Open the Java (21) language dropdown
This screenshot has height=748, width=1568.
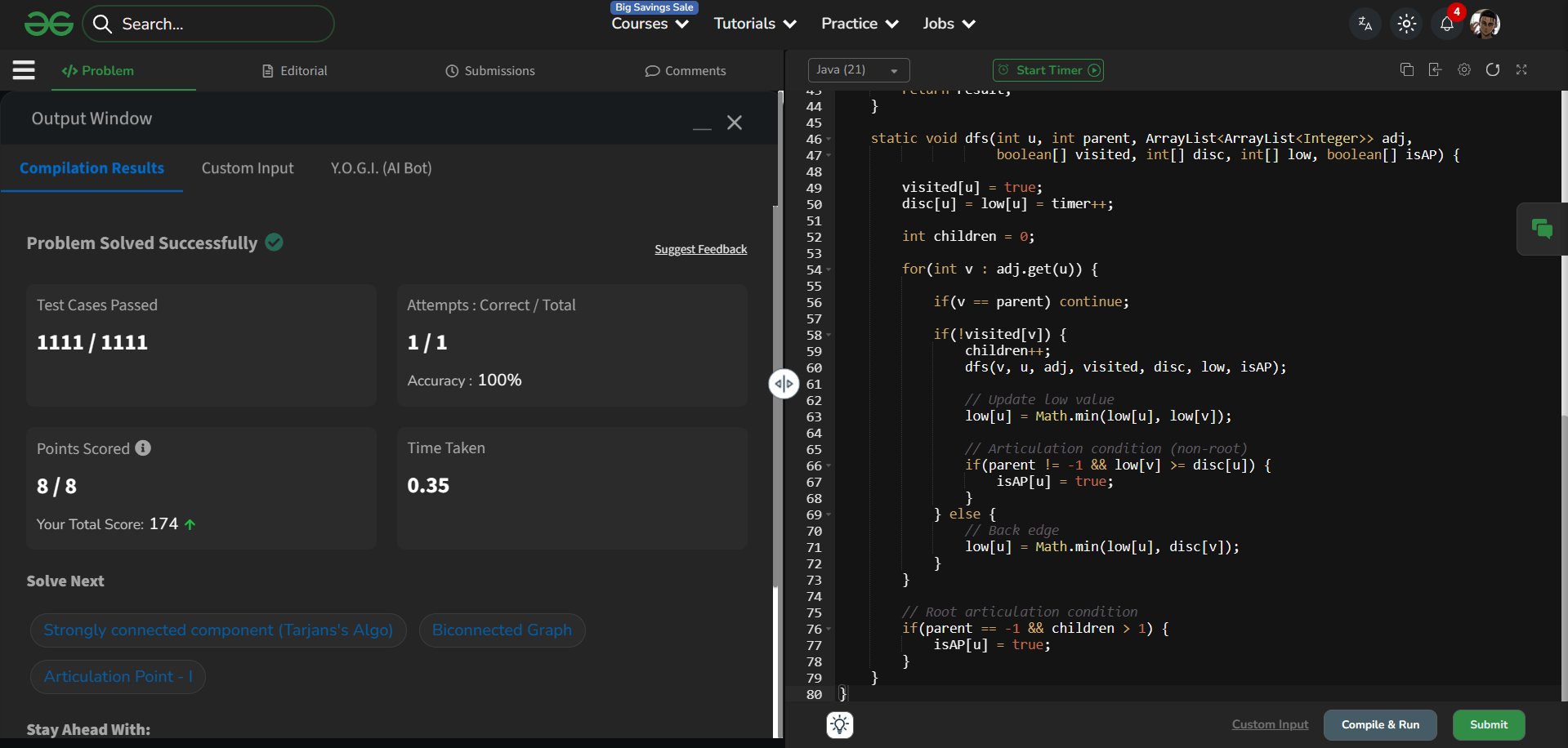click(x=858, y=70)
